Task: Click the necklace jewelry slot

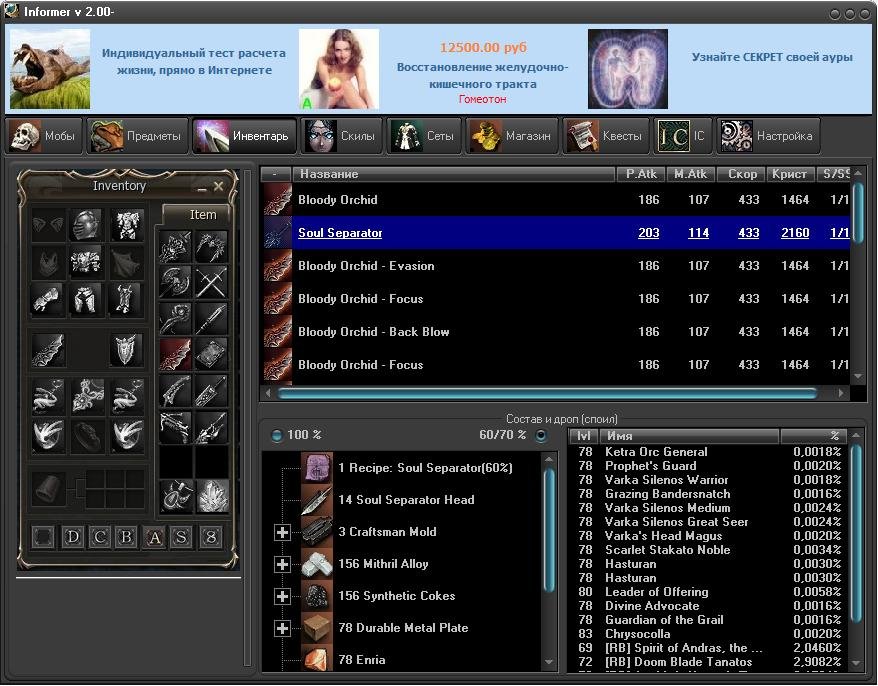Action: (x=86, y=396)
